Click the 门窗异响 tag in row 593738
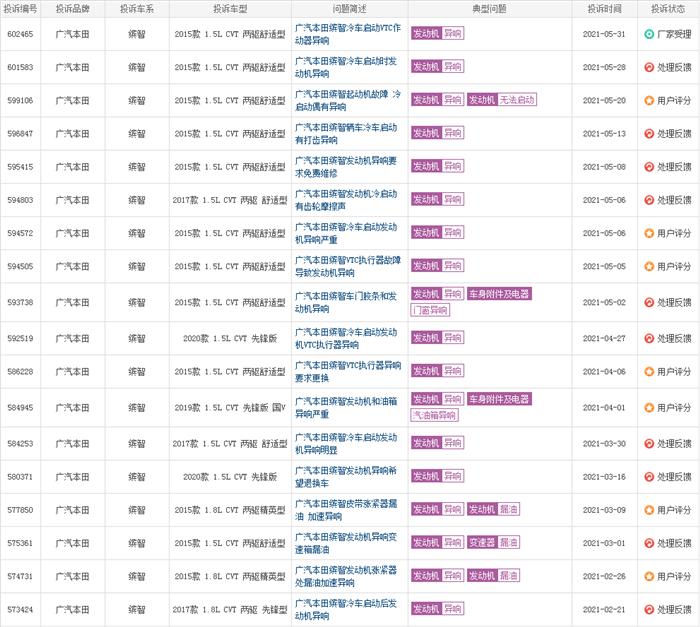This screenshot has height=627, width=700. click(x=430, y=310)
